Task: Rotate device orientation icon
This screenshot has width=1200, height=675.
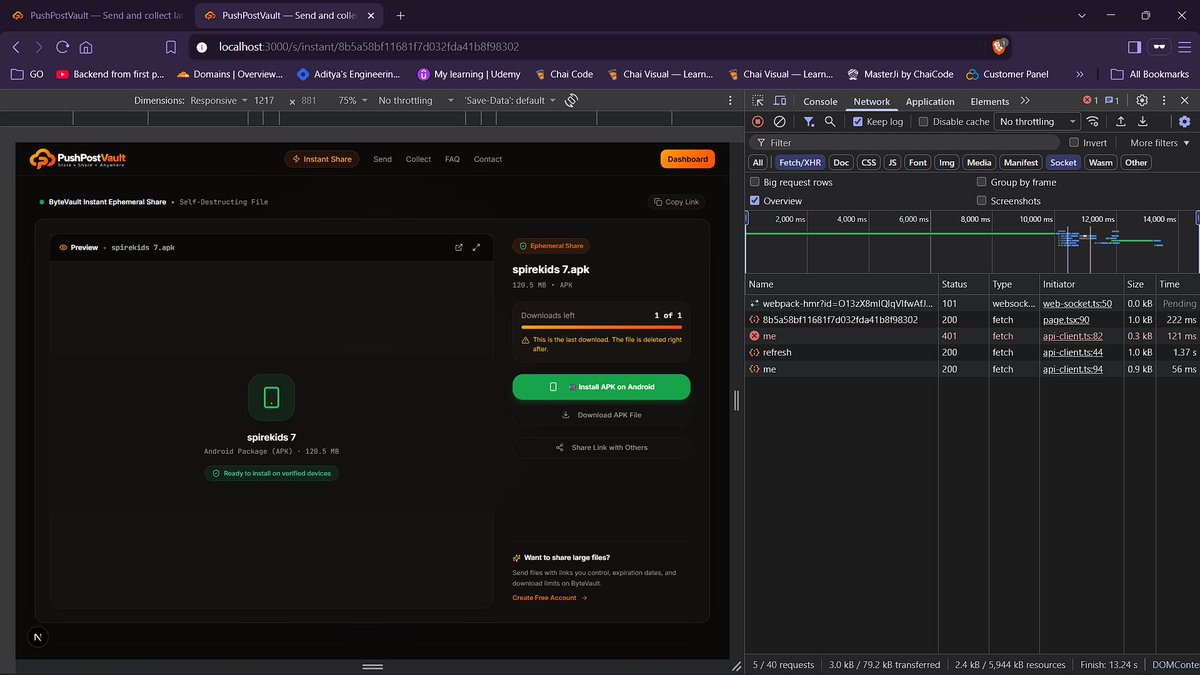Action: pyautogui.click(x=571, y=101)
